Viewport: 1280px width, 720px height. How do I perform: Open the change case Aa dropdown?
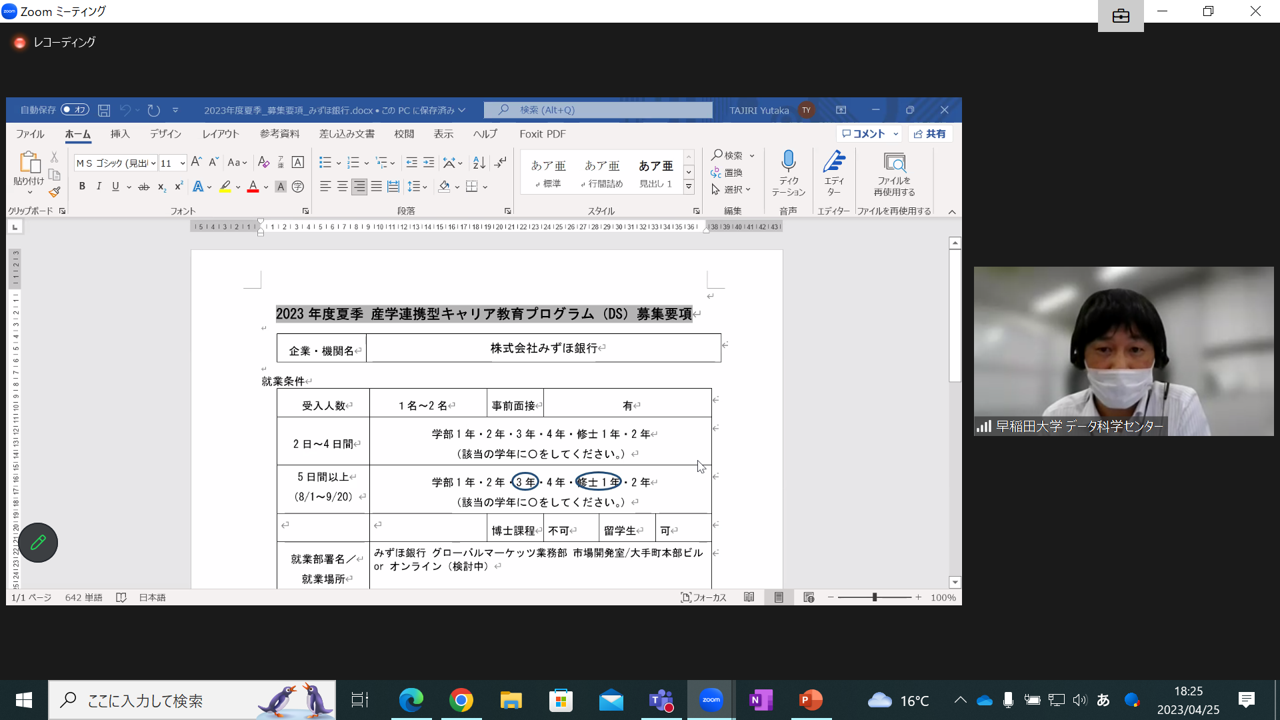(237, 162)
